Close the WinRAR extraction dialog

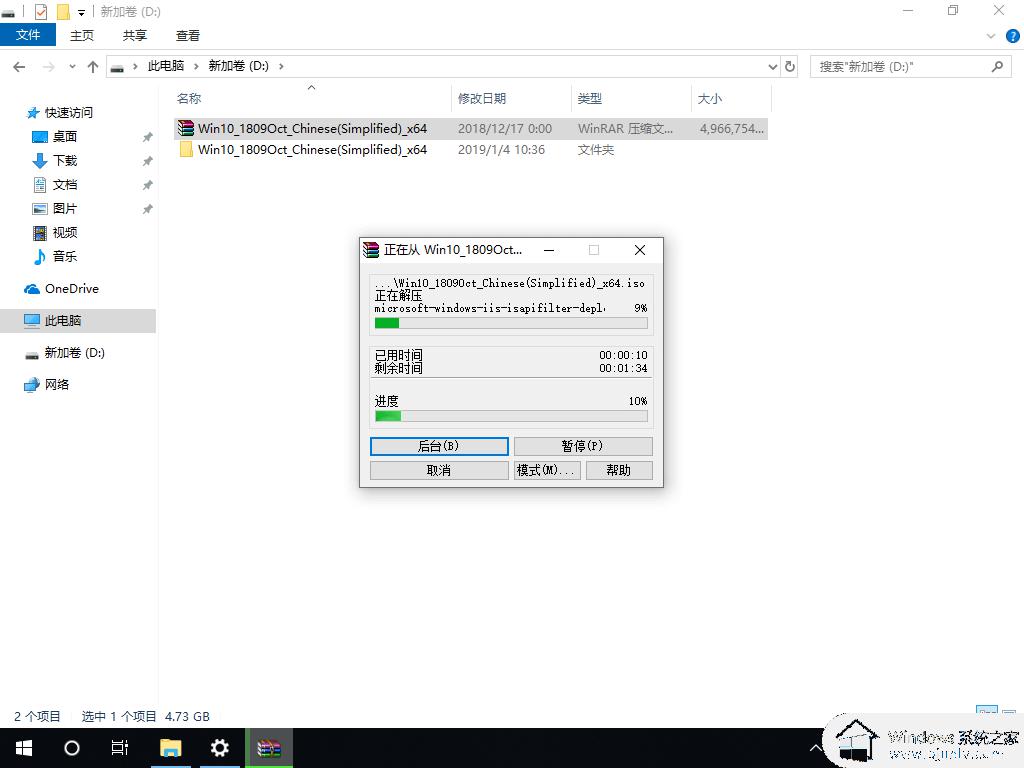click(x=640, y=250)
